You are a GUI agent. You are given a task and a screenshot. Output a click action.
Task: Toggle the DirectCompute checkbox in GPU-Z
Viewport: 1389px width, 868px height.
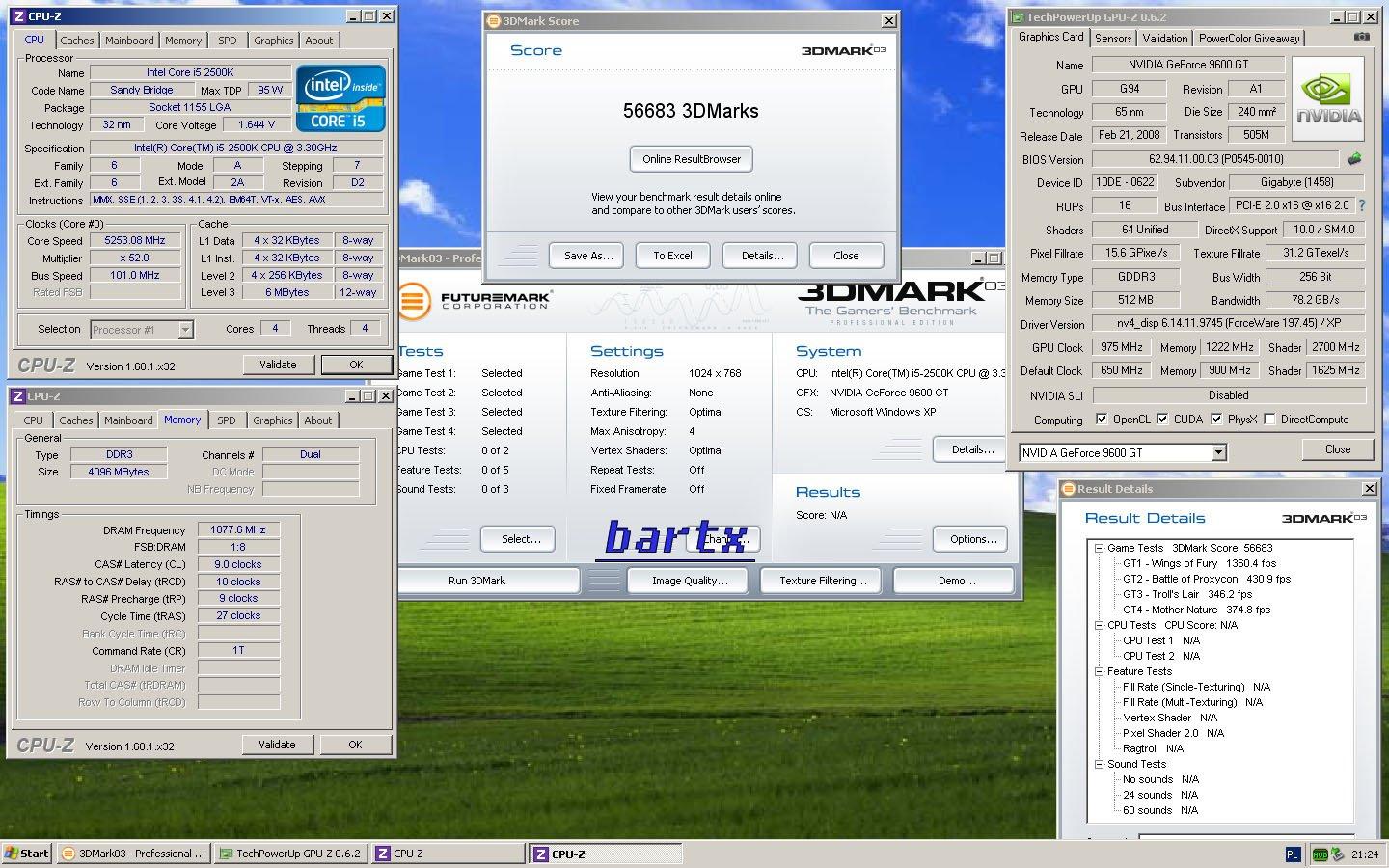(1269, 419)
